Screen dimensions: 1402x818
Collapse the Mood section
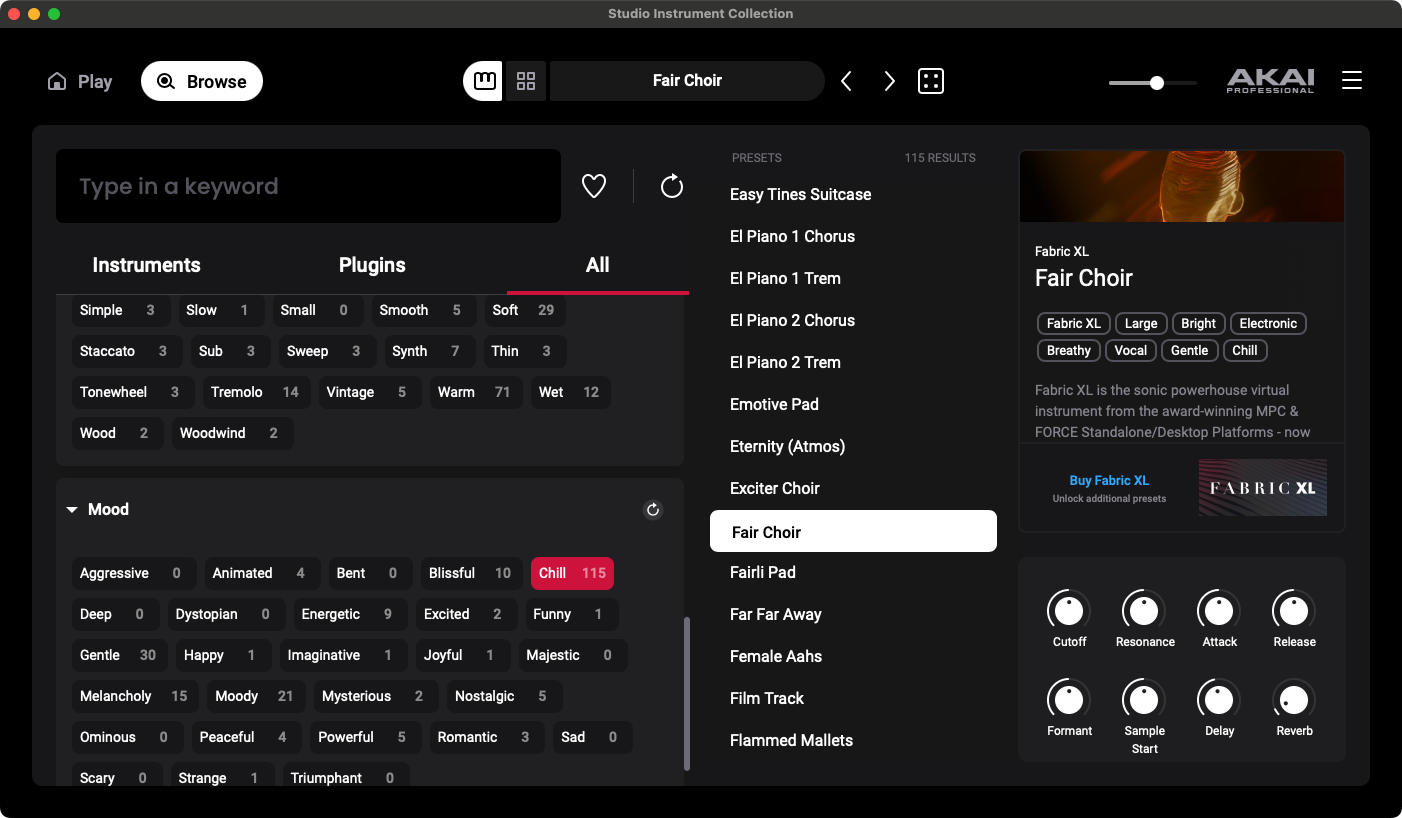pos(72,510)
